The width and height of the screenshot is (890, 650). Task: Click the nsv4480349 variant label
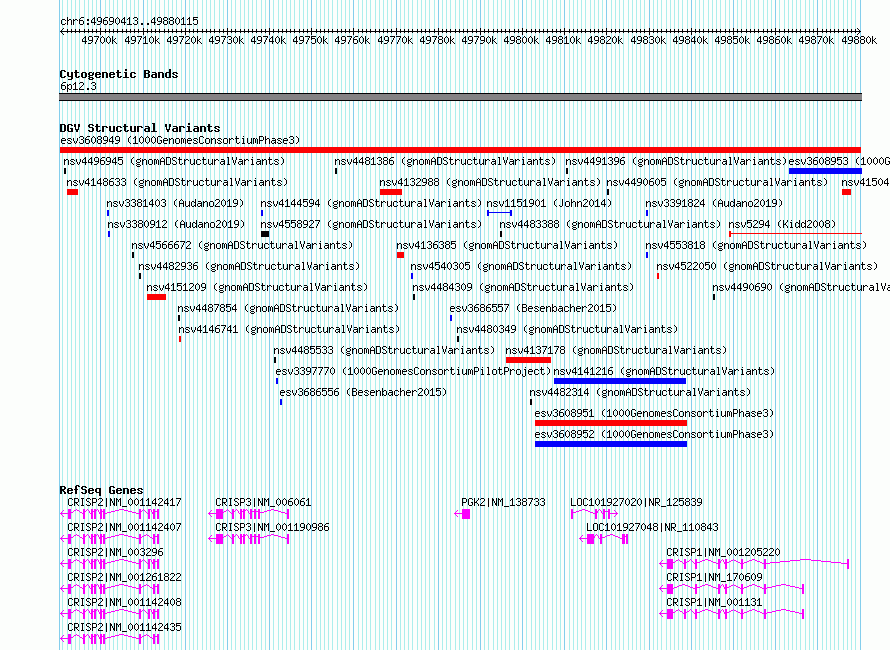pyautogui.click(x=567, y=329)
